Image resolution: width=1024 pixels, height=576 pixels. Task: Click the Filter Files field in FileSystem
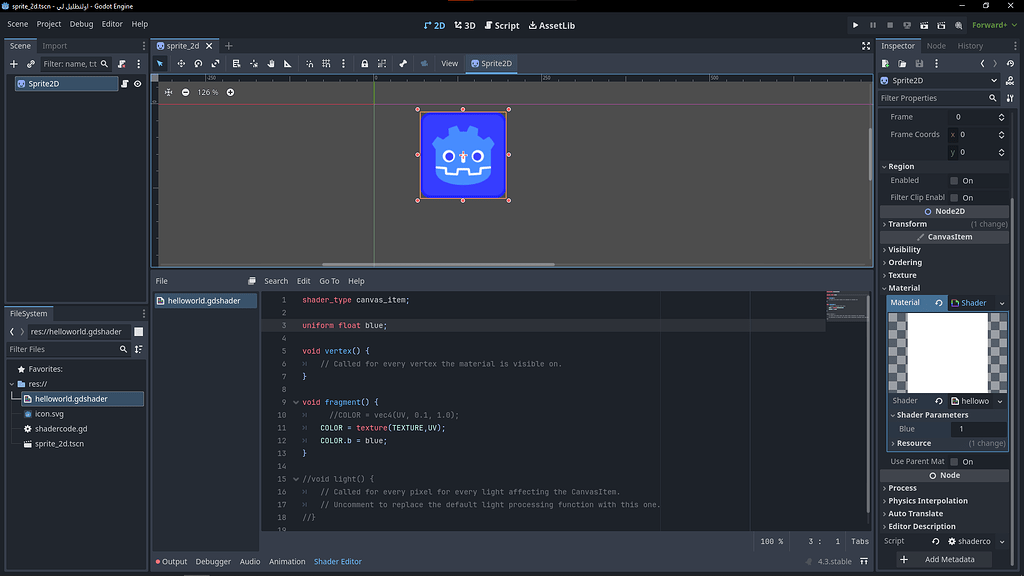pos(60,348)
